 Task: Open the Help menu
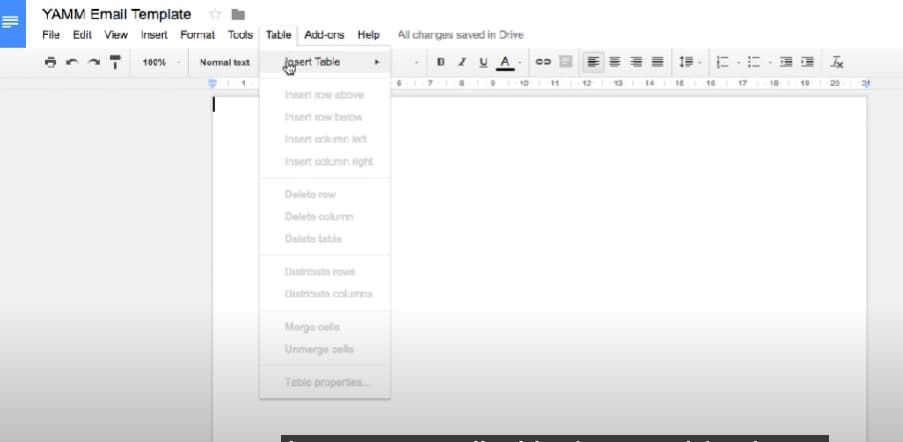(x=369, y=35)
